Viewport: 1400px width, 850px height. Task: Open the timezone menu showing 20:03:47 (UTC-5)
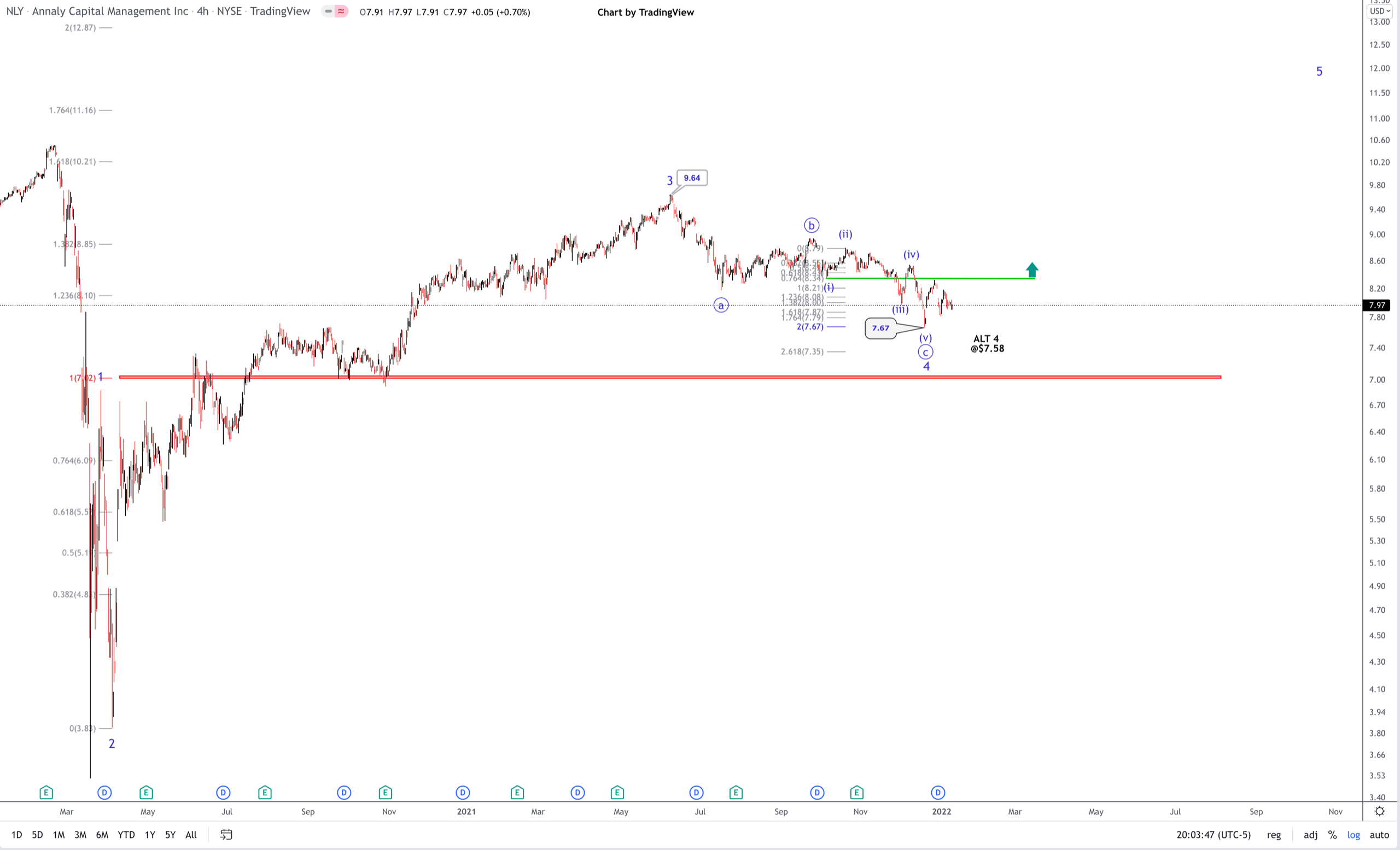pyautogui.click(x=1214, y=834)
